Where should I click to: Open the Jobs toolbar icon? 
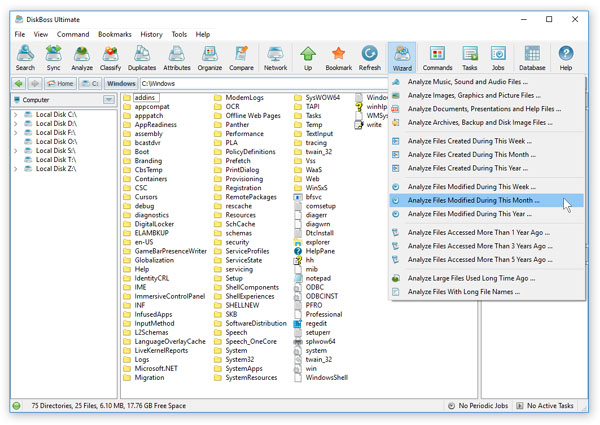click(x=498, y=58)
